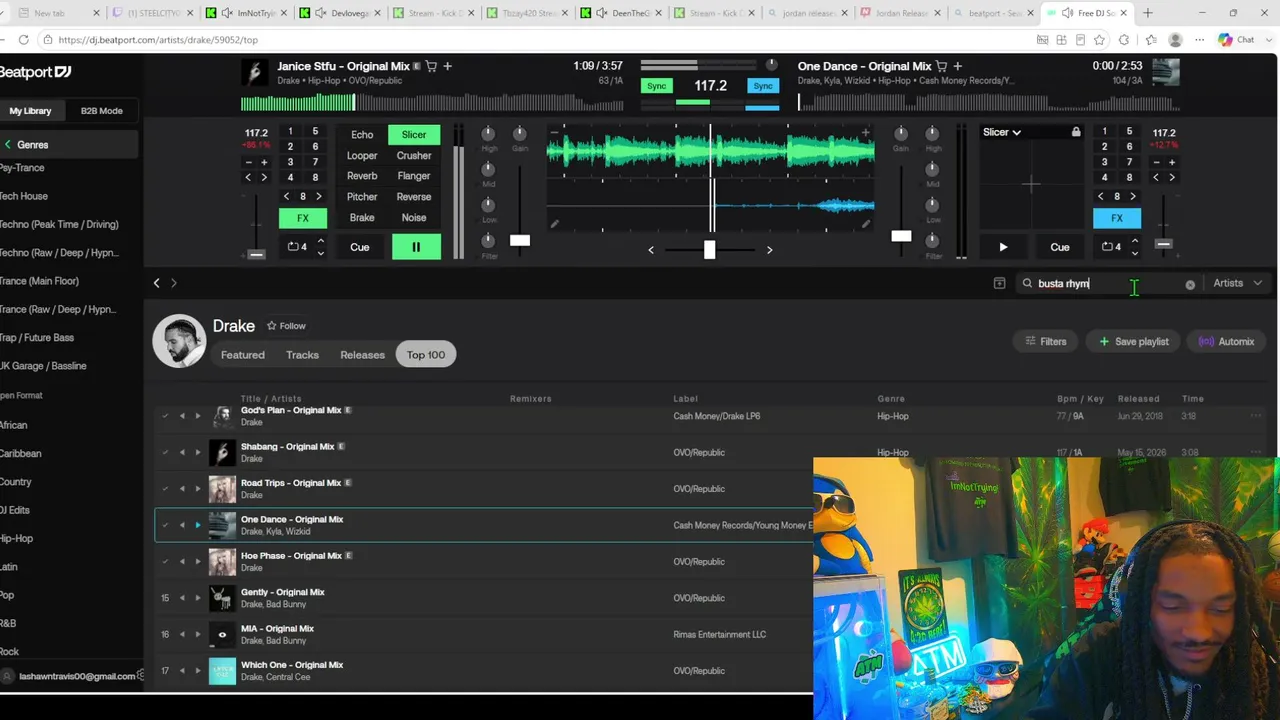Go back with the library left arrow
1280x720 pixels.
click(156, 283)
